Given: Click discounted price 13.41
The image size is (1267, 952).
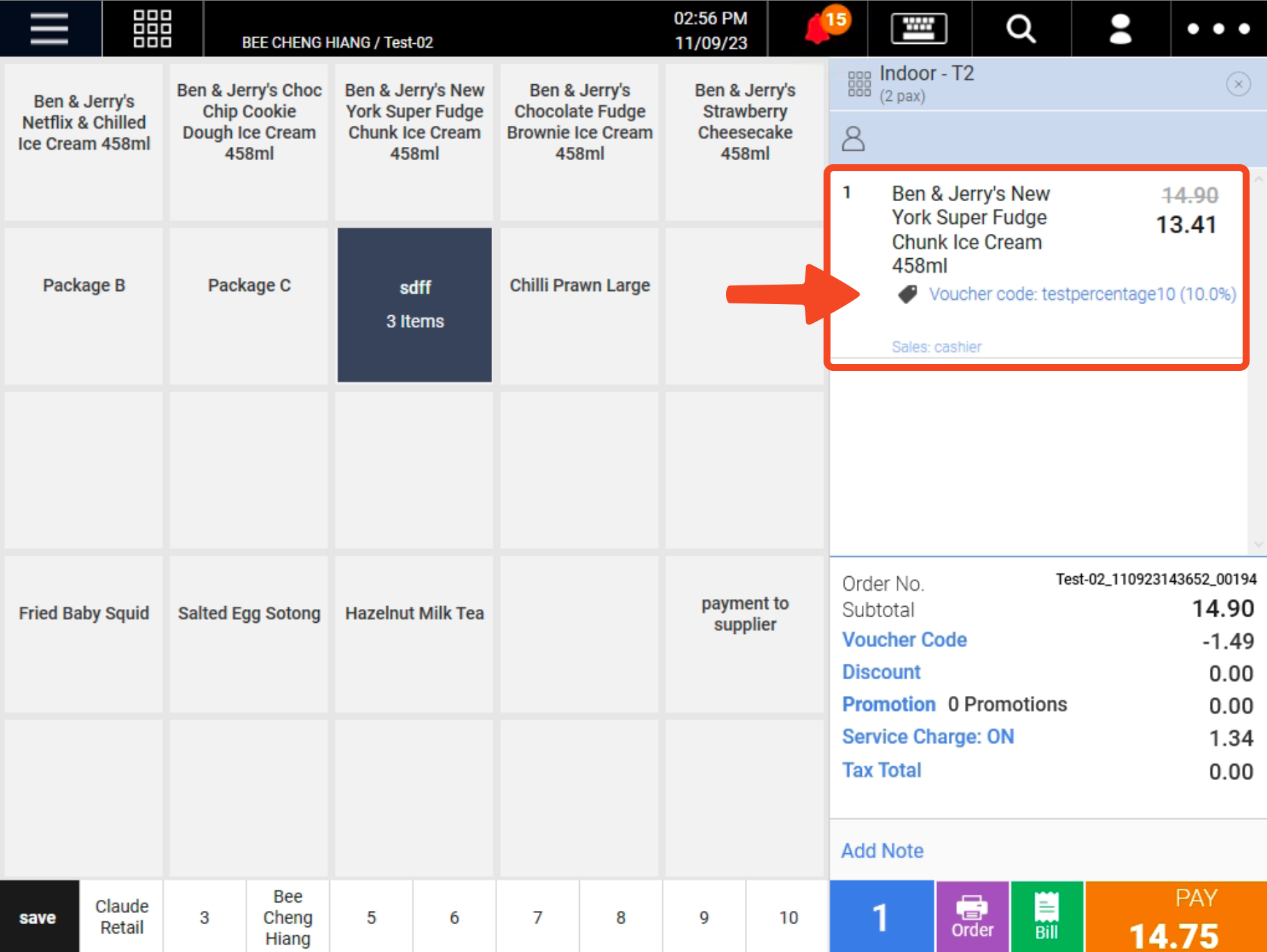Looking at the screenshot, I should [1186, 225].
